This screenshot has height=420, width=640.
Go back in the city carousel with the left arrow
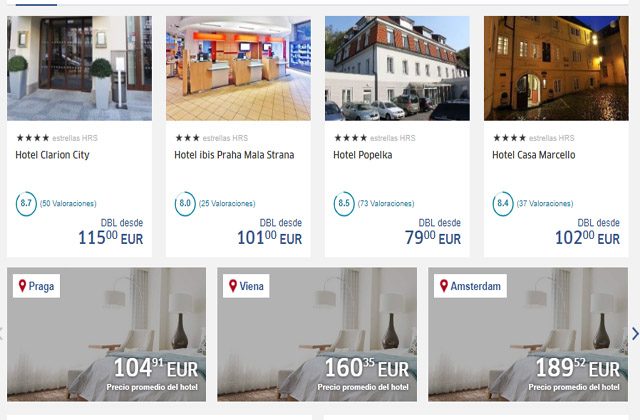click(x=2, y=334)
